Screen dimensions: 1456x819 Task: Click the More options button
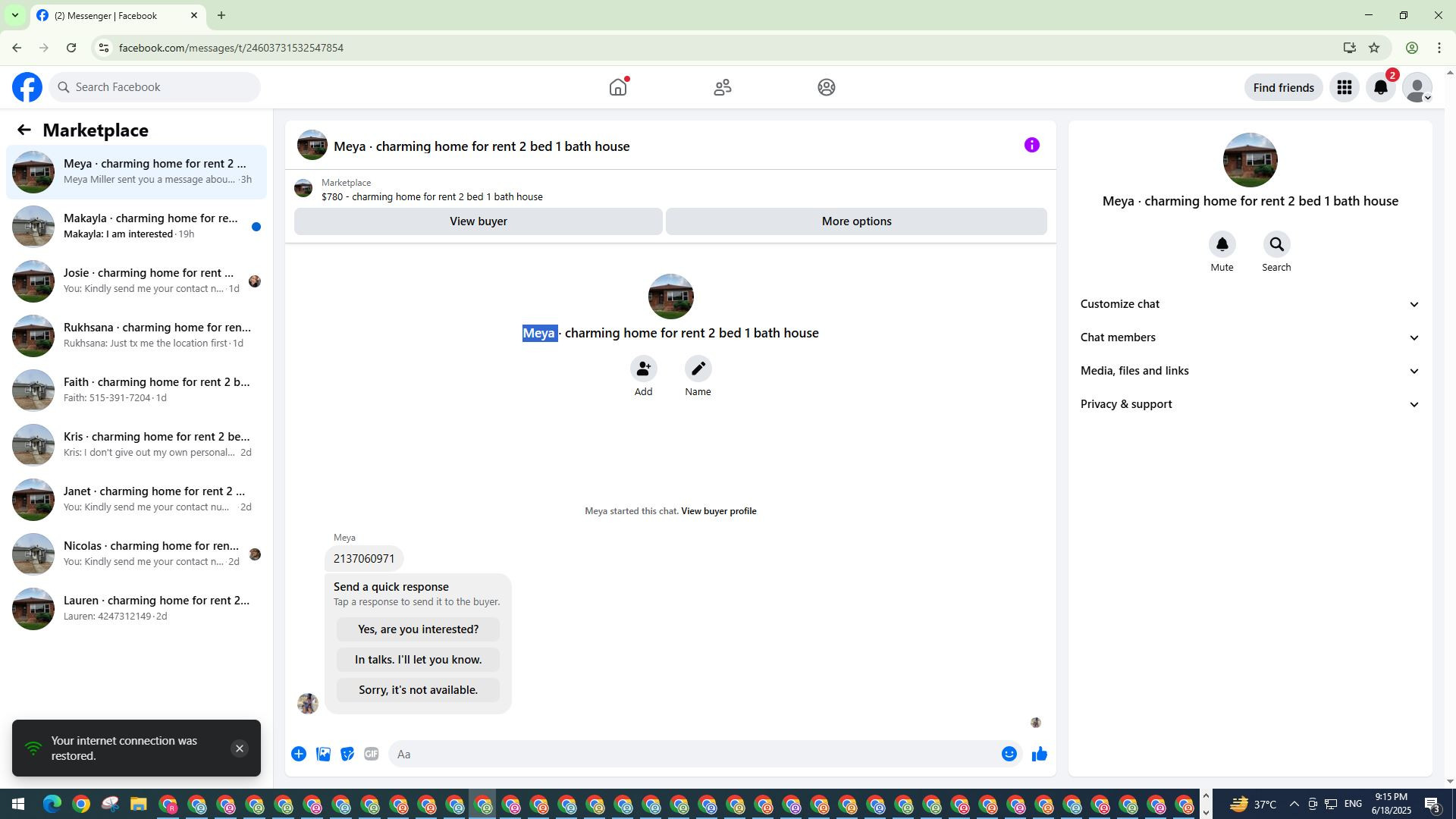coord(856,221)
